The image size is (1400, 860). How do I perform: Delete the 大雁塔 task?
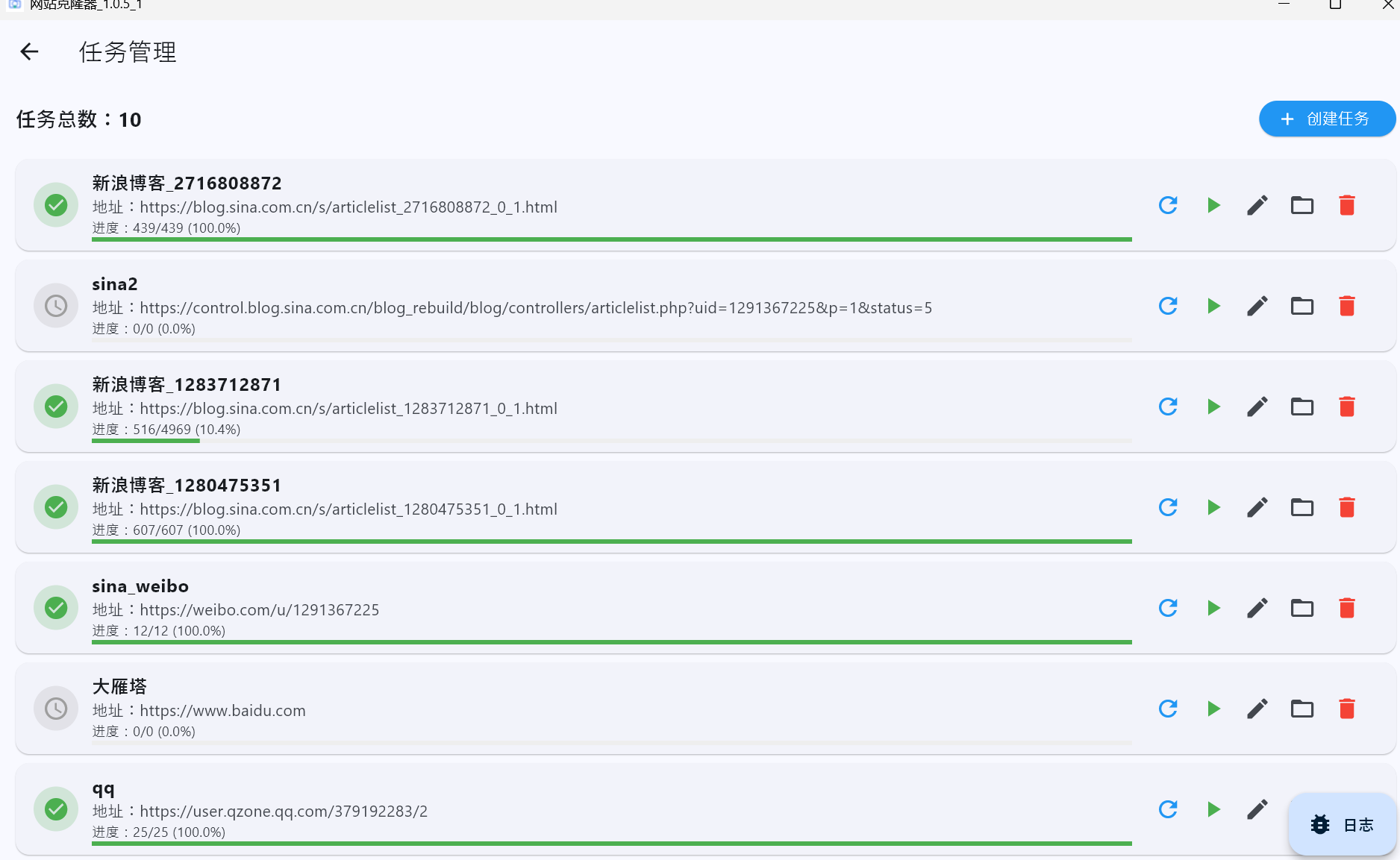pos(1347,709)
